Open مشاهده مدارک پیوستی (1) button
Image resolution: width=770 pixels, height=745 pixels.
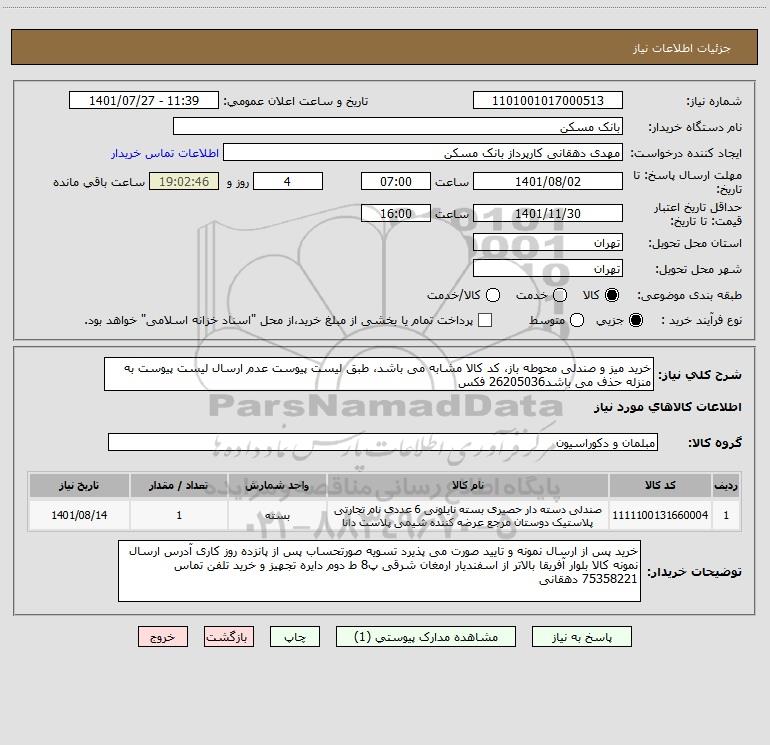426,637
